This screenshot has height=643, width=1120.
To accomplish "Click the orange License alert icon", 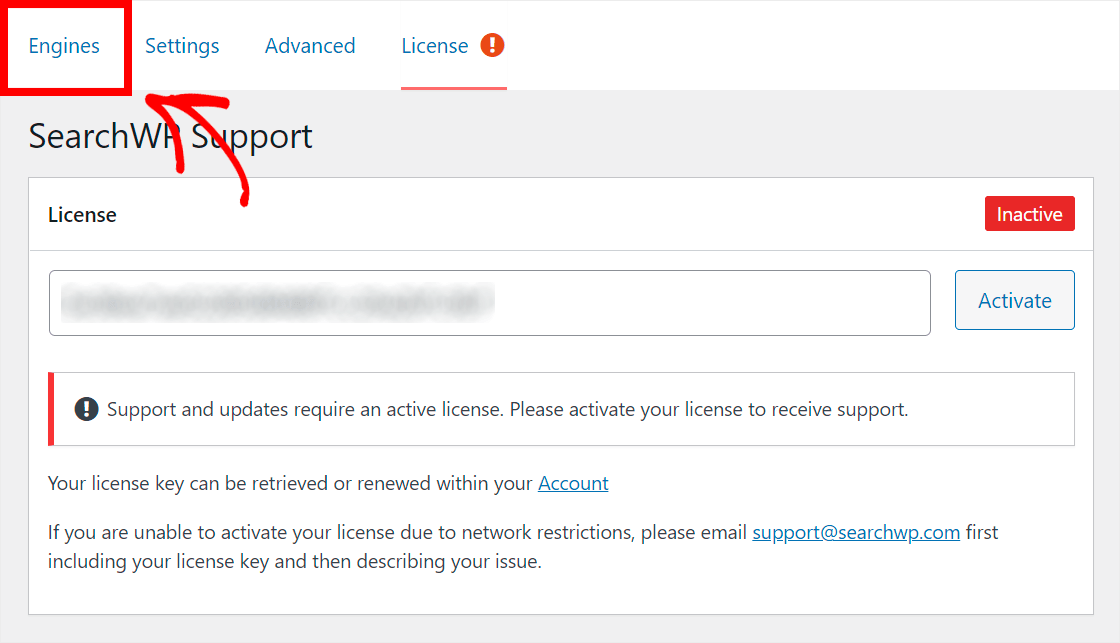I will [492, 45].
